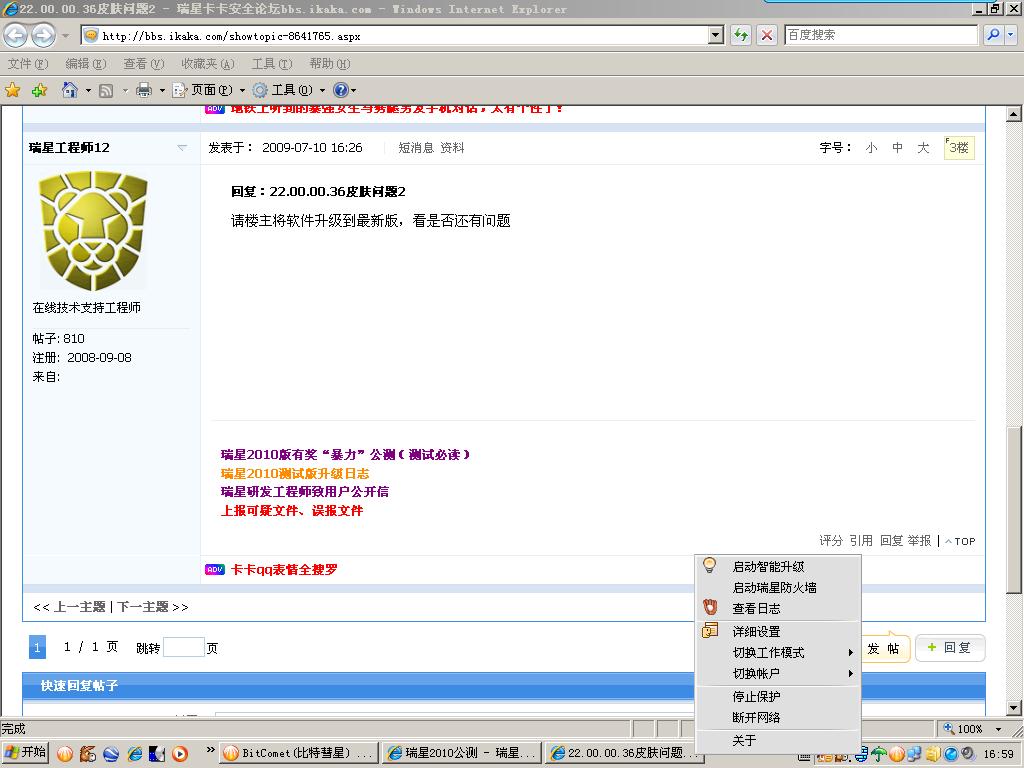Open 短消息 link for the poster
The image size is (1024, 768).
pyautogui.click(x=416, y=148)
